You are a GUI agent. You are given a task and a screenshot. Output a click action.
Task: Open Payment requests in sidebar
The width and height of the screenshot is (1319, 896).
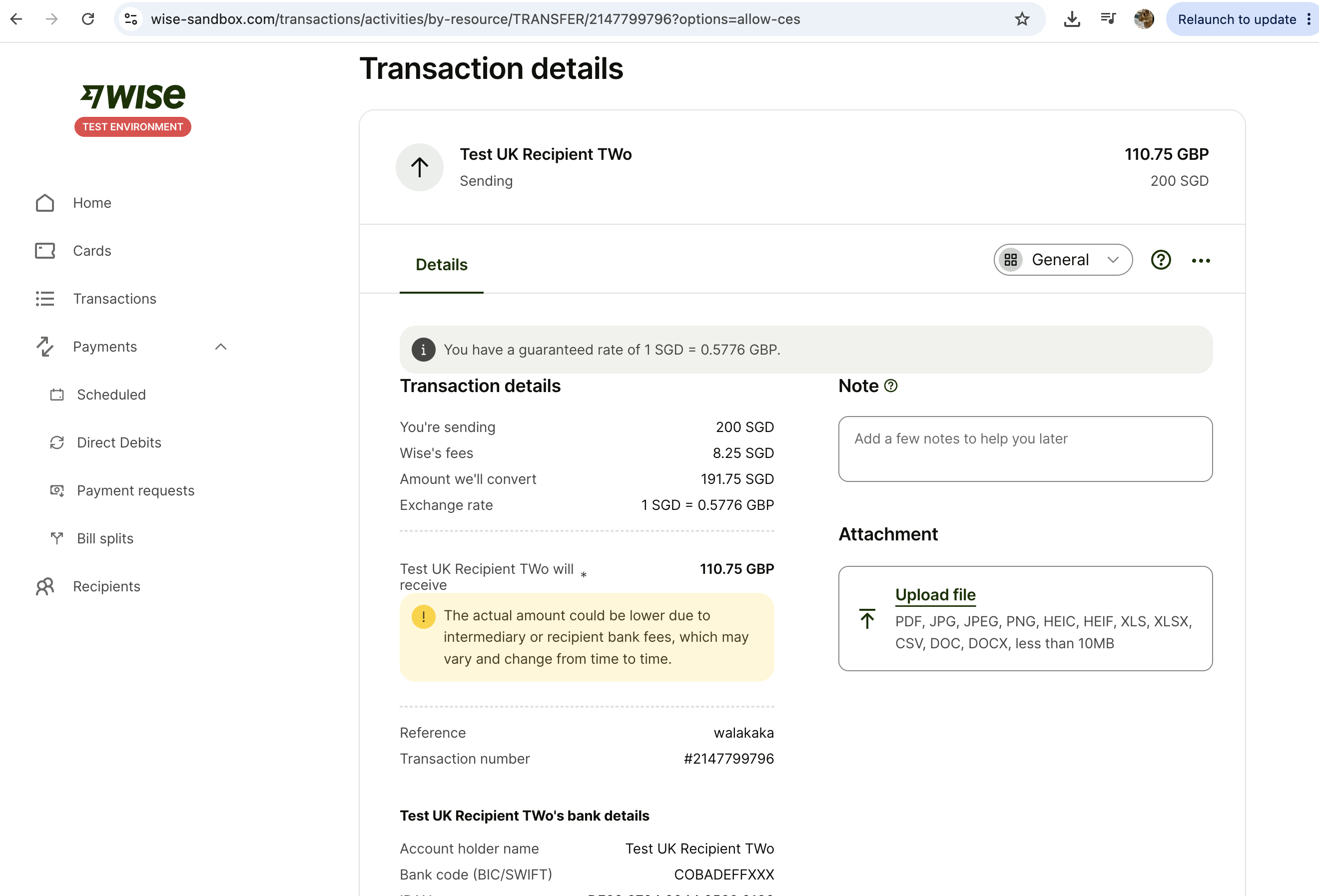135,490
